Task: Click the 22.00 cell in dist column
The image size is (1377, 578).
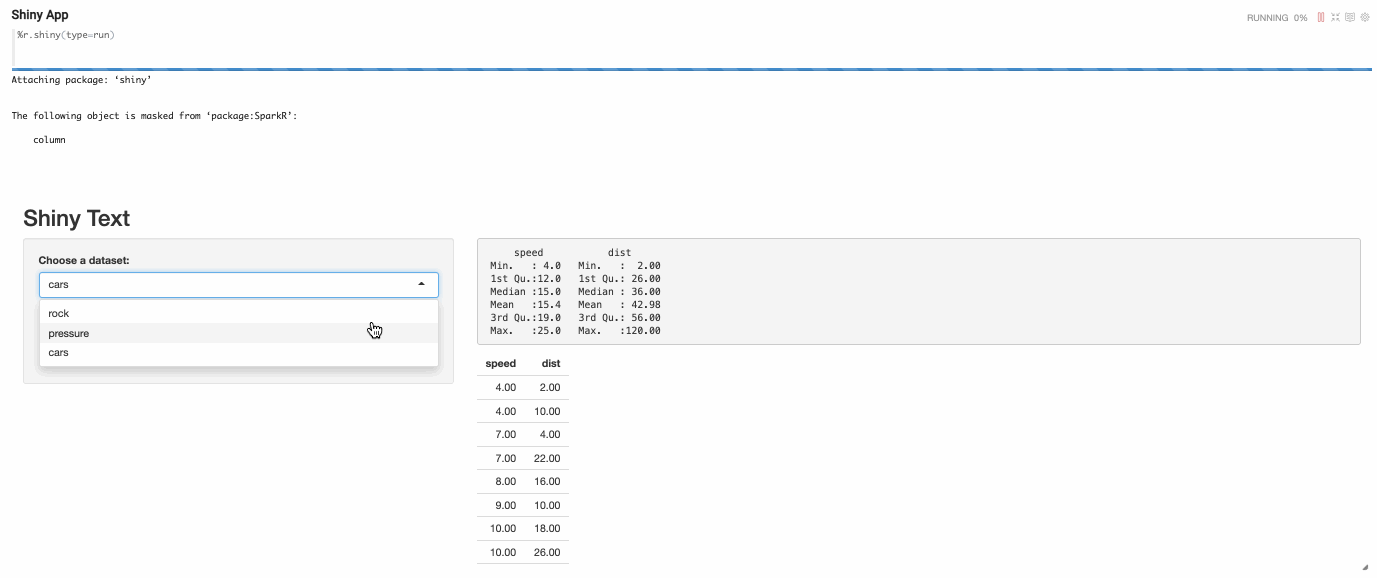Action: (547, 458)
